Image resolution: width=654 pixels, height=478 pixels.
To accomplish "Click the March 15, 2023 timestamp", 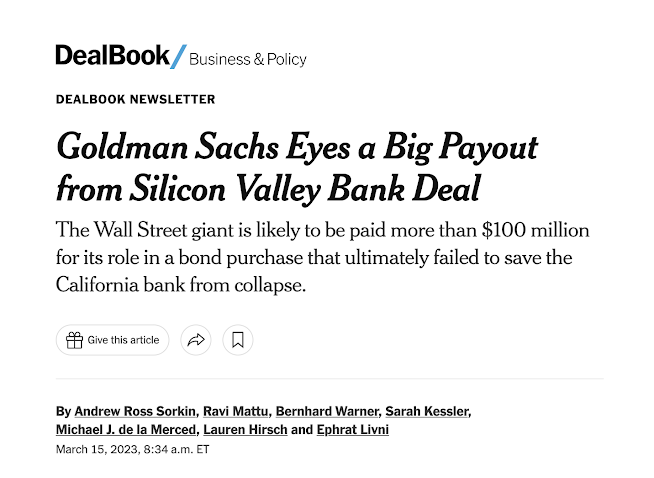I will (133, 449).
